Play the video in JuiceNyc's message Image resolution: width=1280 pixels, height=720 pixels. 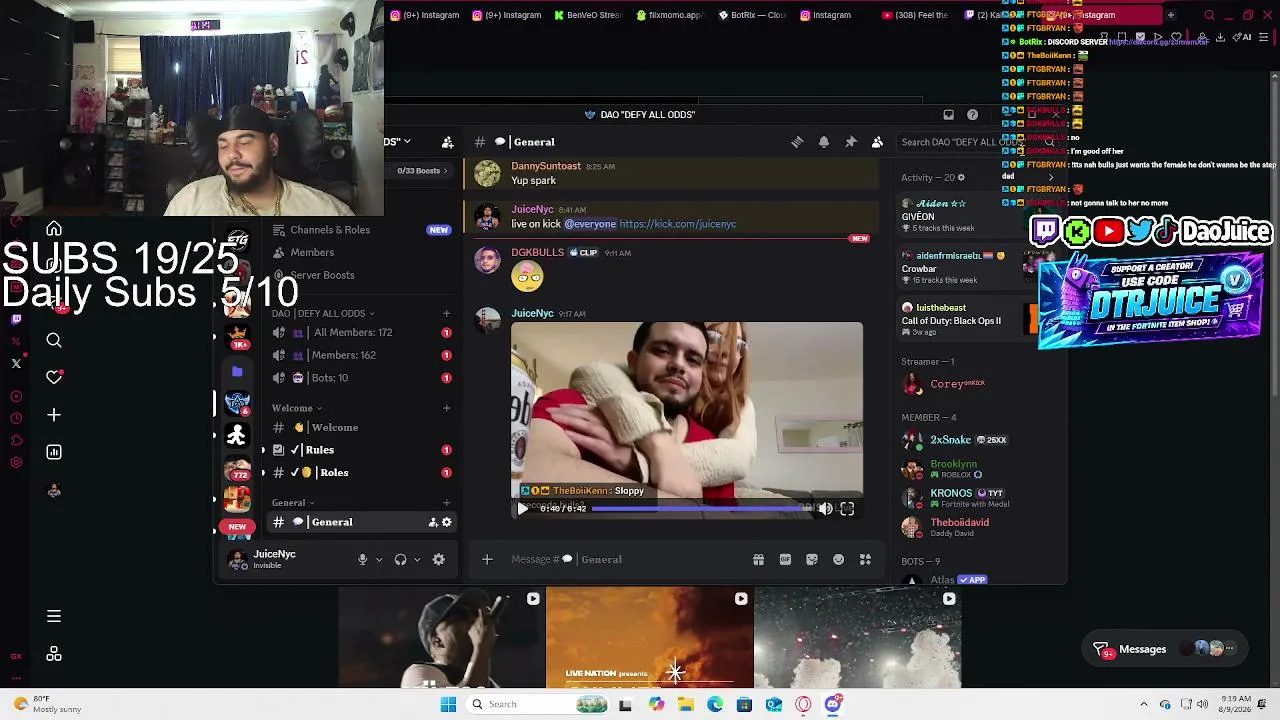pos(522,509)
